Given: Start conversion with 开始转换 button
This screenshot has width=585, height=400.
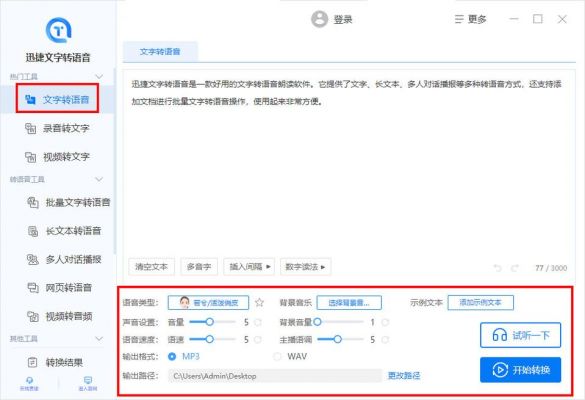Looking at the screenshot, I should [520, 370].
